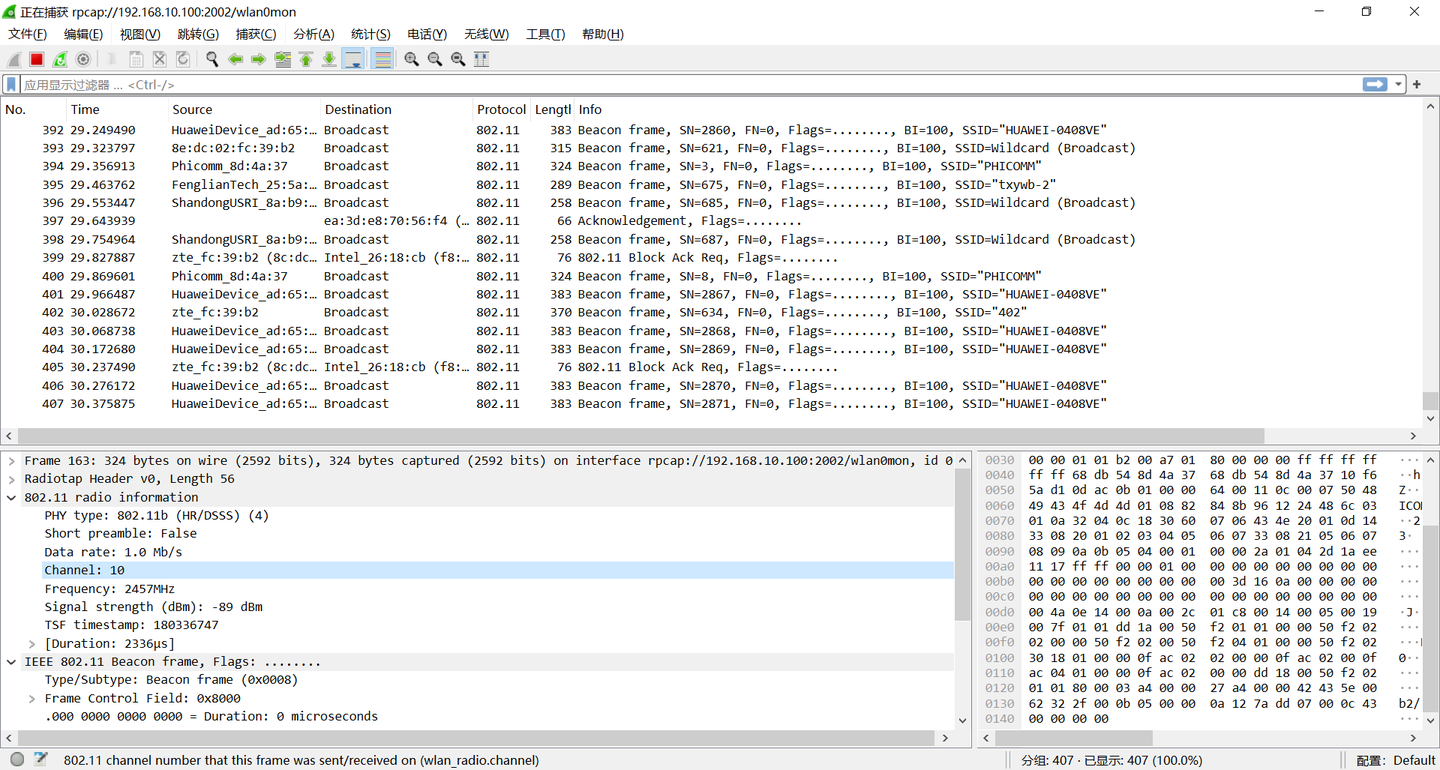This screenshot has height=770, width=1440.
Task: Select packet 395 from FenglianTech
Action: coord(711,185)
